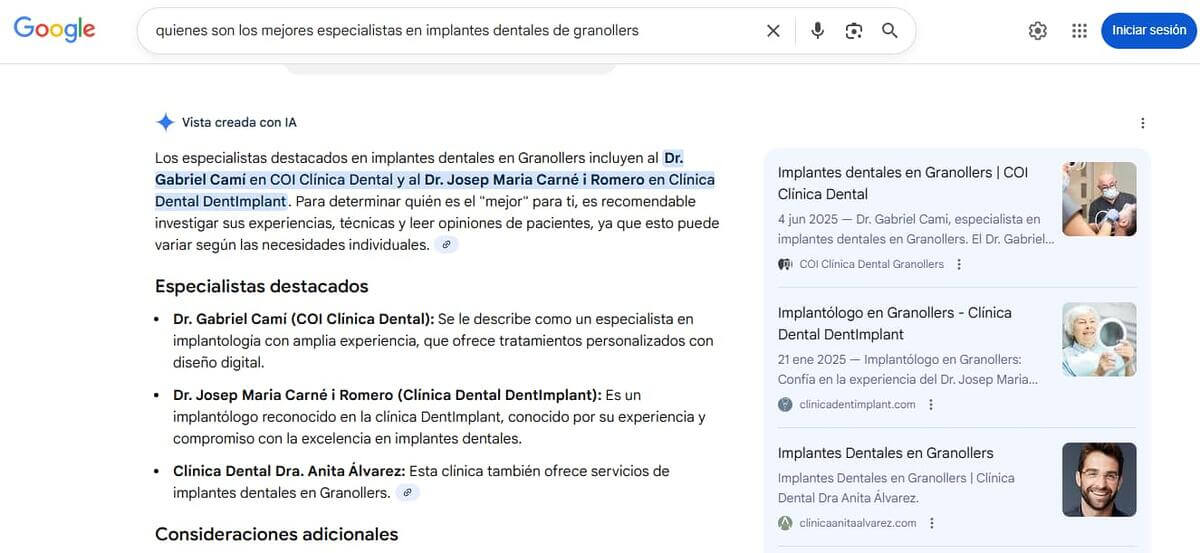The width and height of the screenshot is (1200, 553).
Task: Click the COI Clínica Dental result thumbnail
Action: pos(1099,199)
